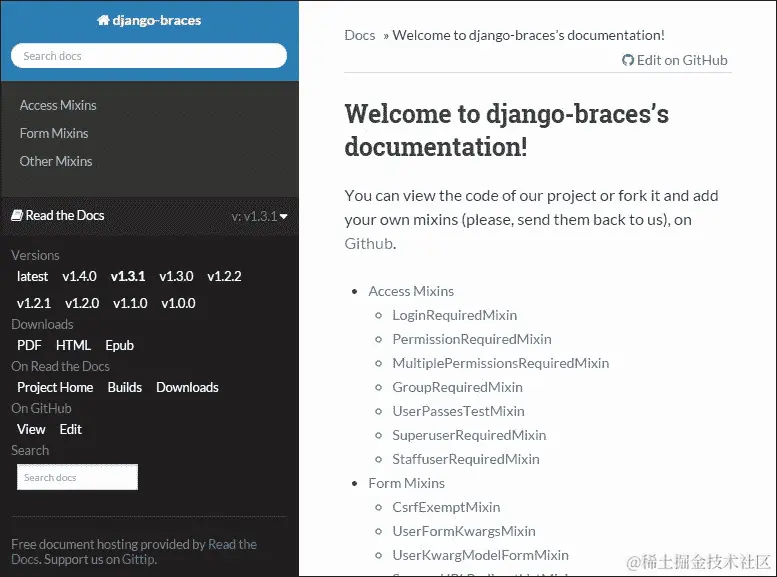Viewport: 777px width, 577px height.
Task: Open UserKwargModelFormMixin entry
Action: 480,555
